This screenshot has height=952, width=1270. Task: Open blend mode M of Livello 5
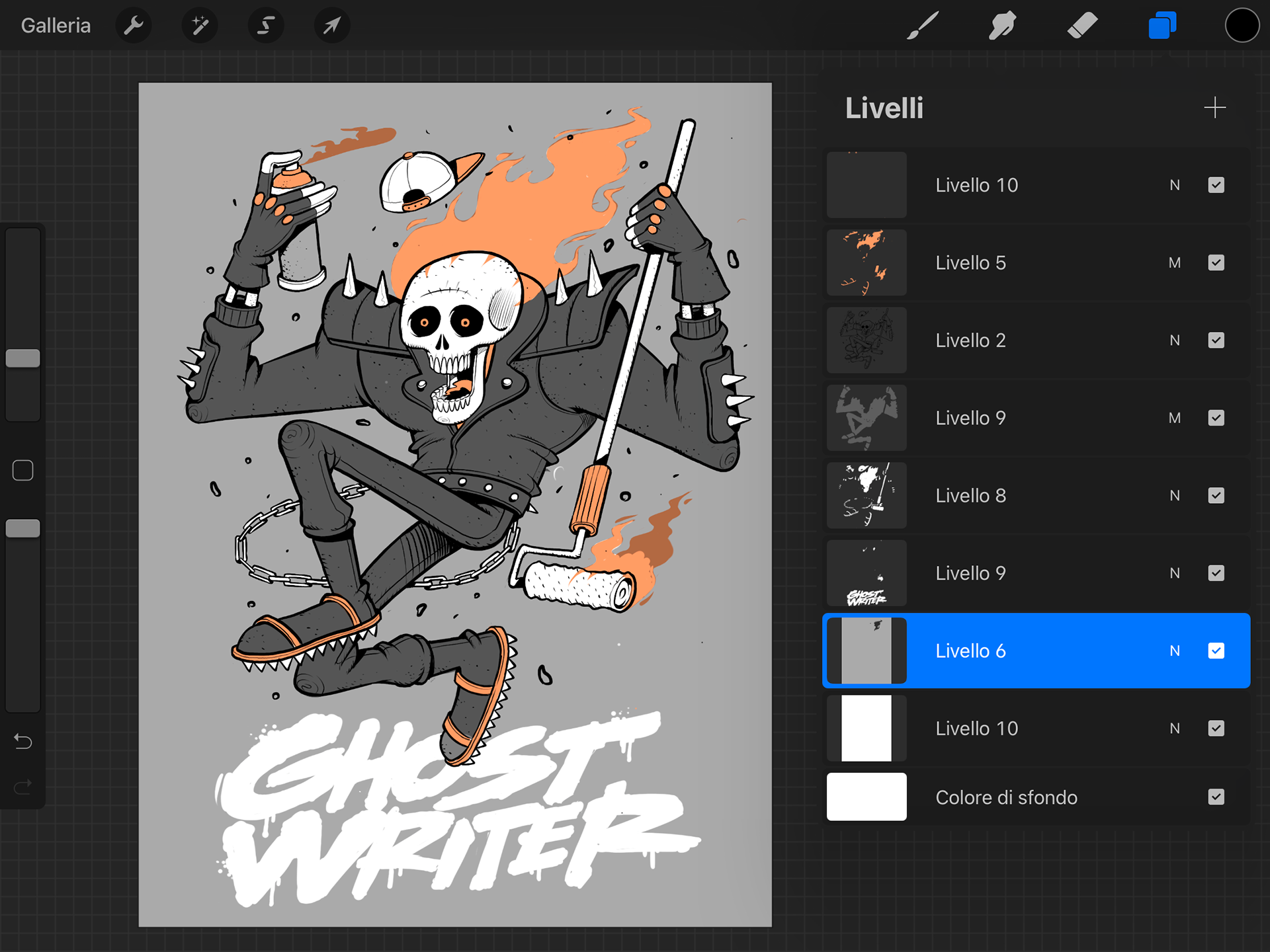pyautogui.click(x=1174, y=263)
